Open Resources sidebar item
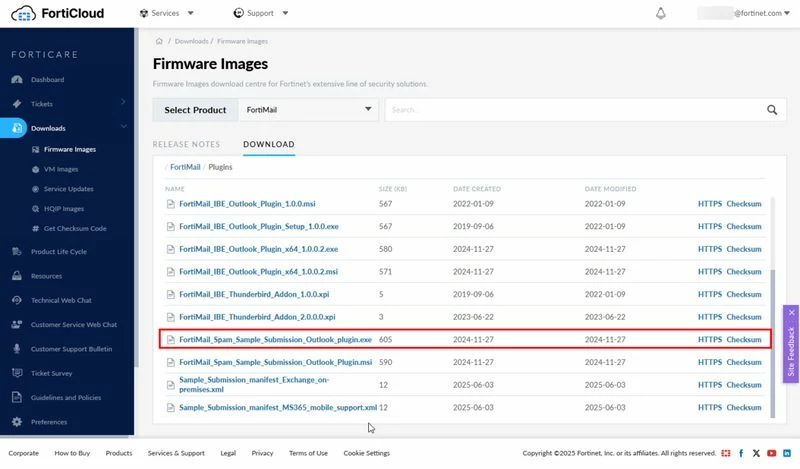The image size is (800, 469). tap(46, 276)
